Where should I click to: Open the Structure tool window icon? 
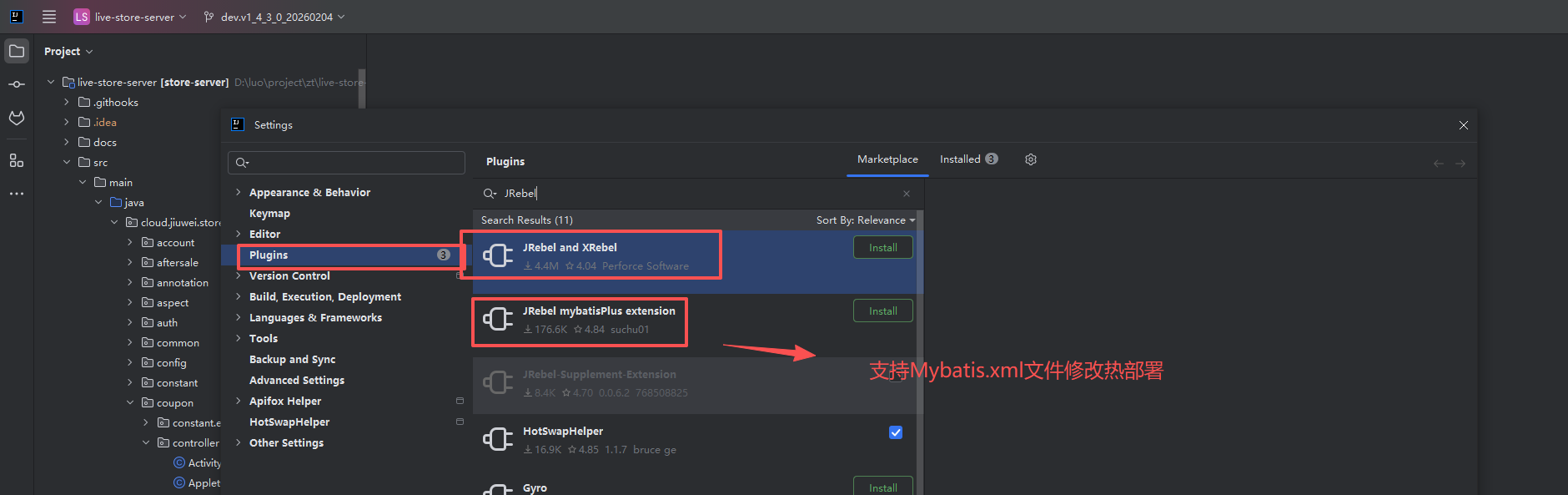pos(17,160)
